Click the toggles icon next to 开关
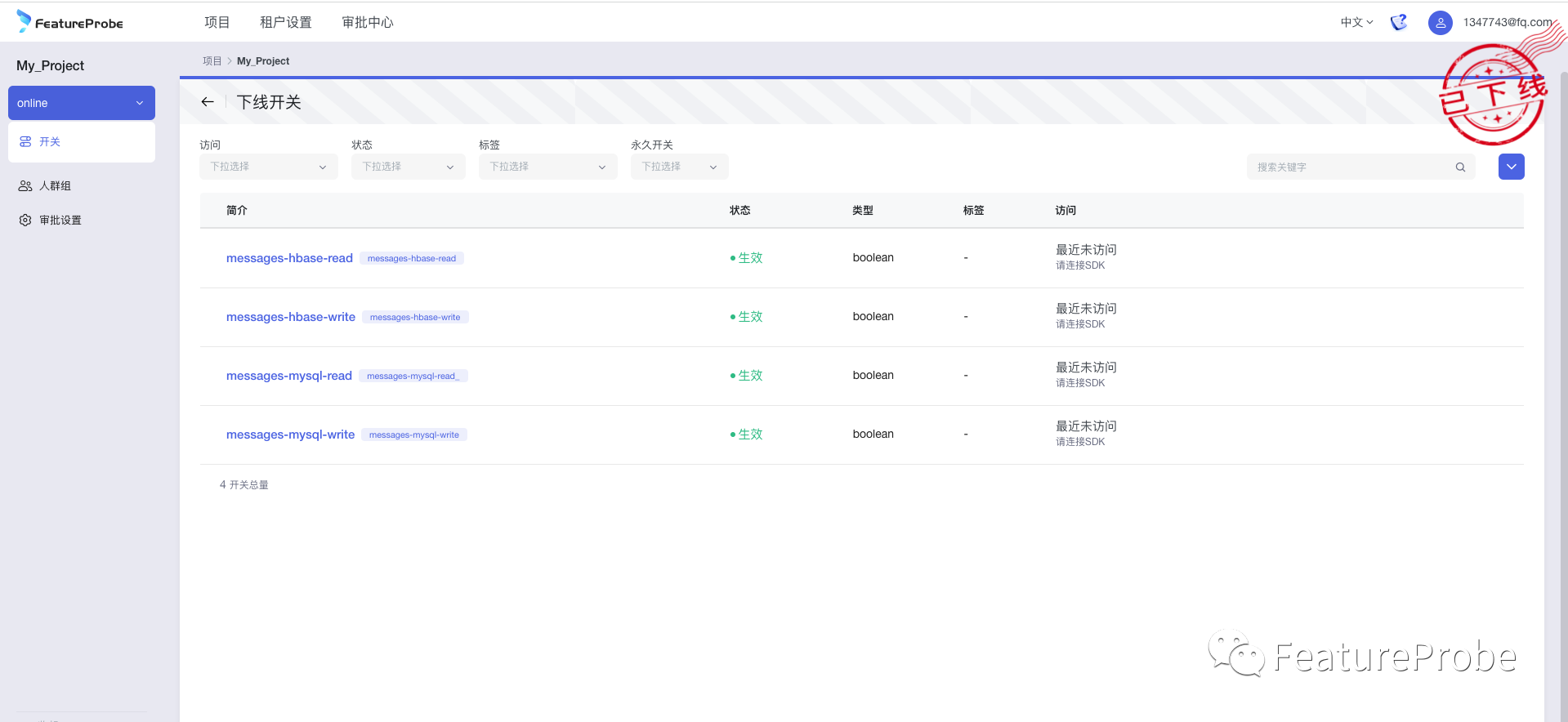The height and width of the screenshot is (722, 1568). (25, 141)
